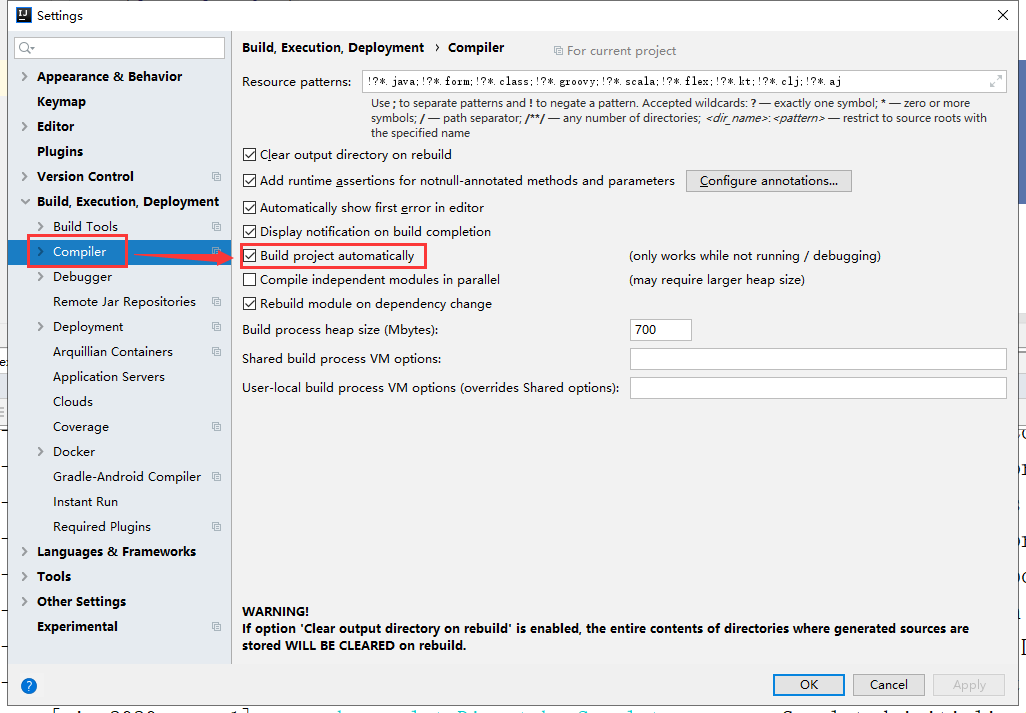Expand the Compiler node arrow
Screen dimensions: 1026x713
pyautogui.click(x=41, y=252)
